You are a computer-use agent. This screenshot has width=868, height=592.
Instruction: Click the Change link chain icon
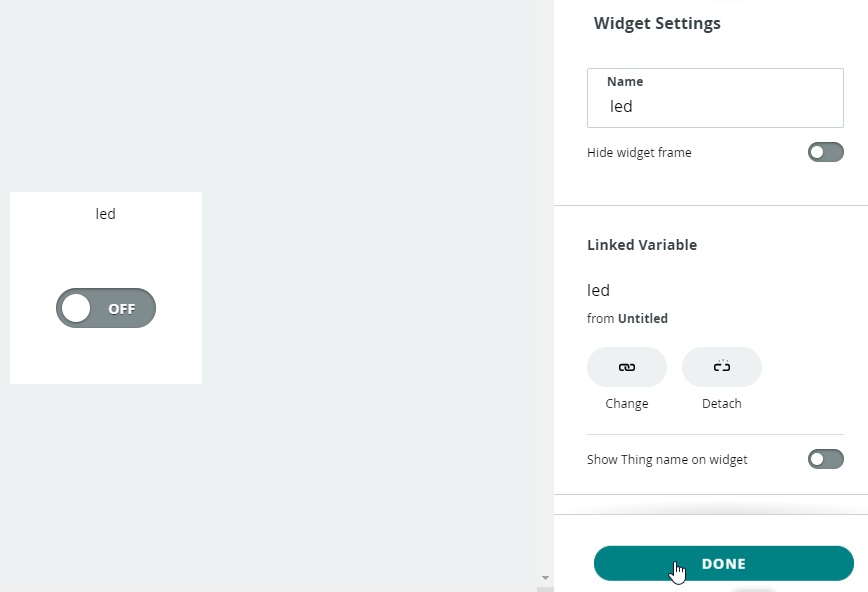(627, 367)
